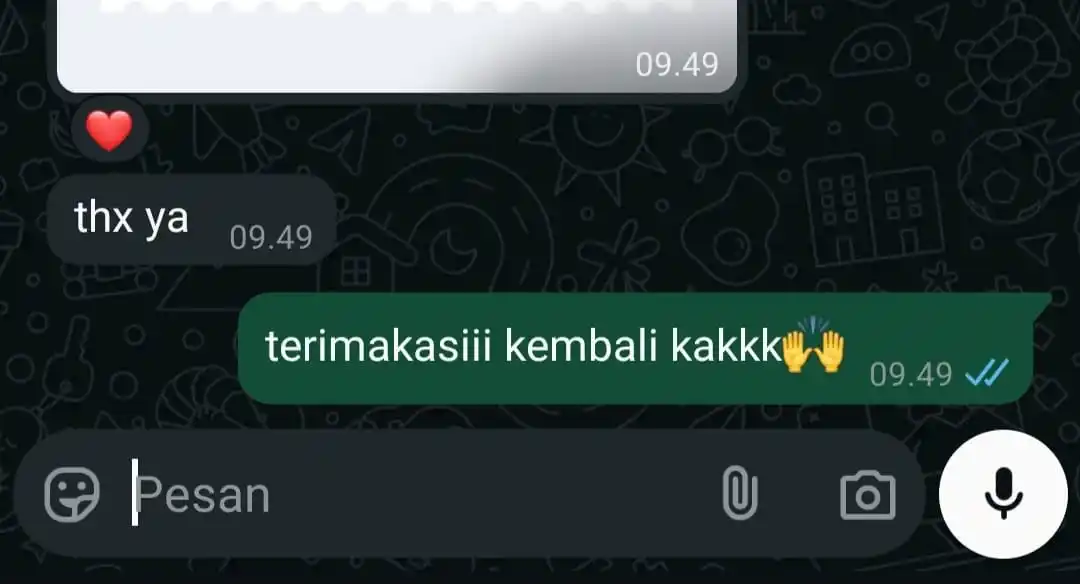Open the red heart reaction

[110, 129]
